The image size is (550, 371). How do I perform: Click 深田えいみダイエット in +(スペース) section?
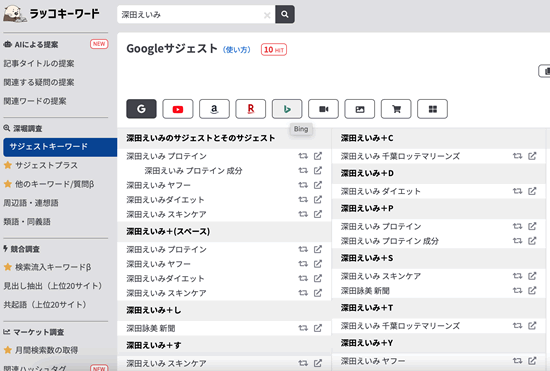coord(165,279)
